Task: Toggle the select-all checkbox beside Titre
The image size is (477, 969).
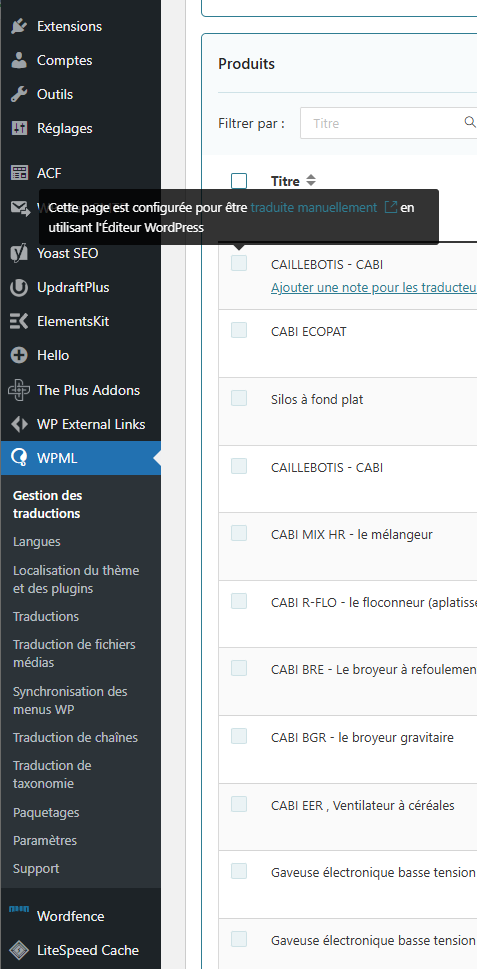Action: [x=239, y=181]
